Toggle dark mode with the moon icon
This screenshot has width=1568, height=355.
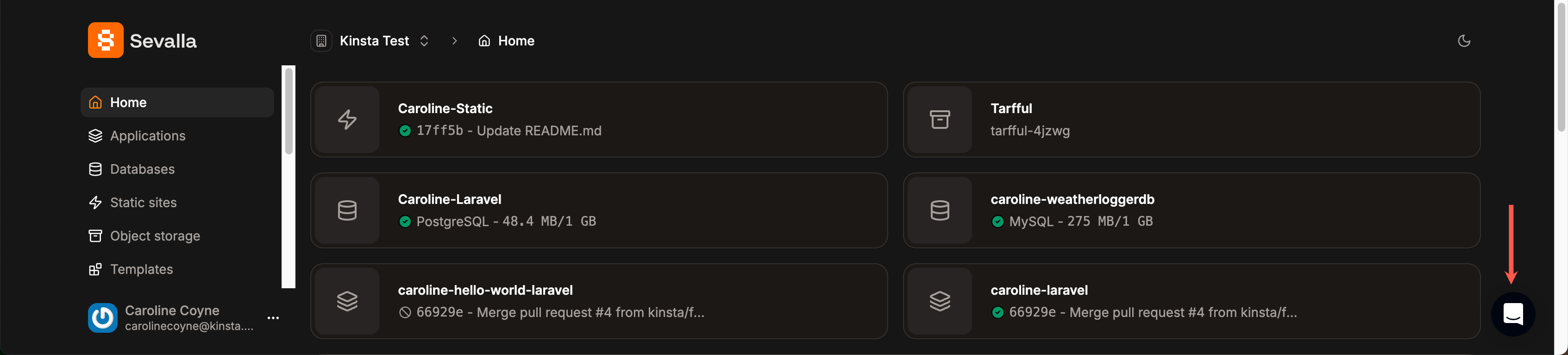[x=1465, y=41]
